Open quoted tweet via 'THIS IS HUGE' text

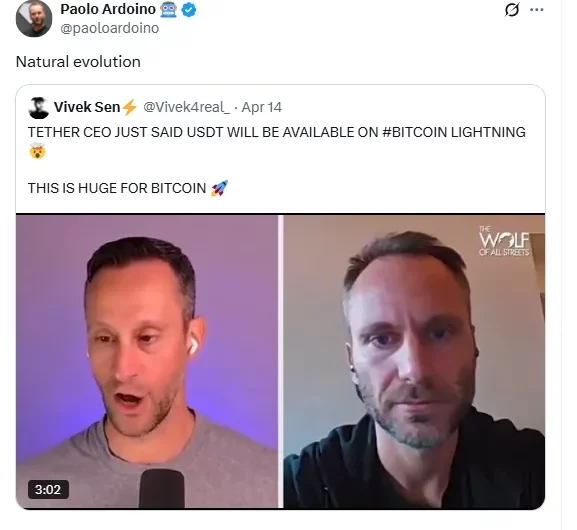coord(117,188)
